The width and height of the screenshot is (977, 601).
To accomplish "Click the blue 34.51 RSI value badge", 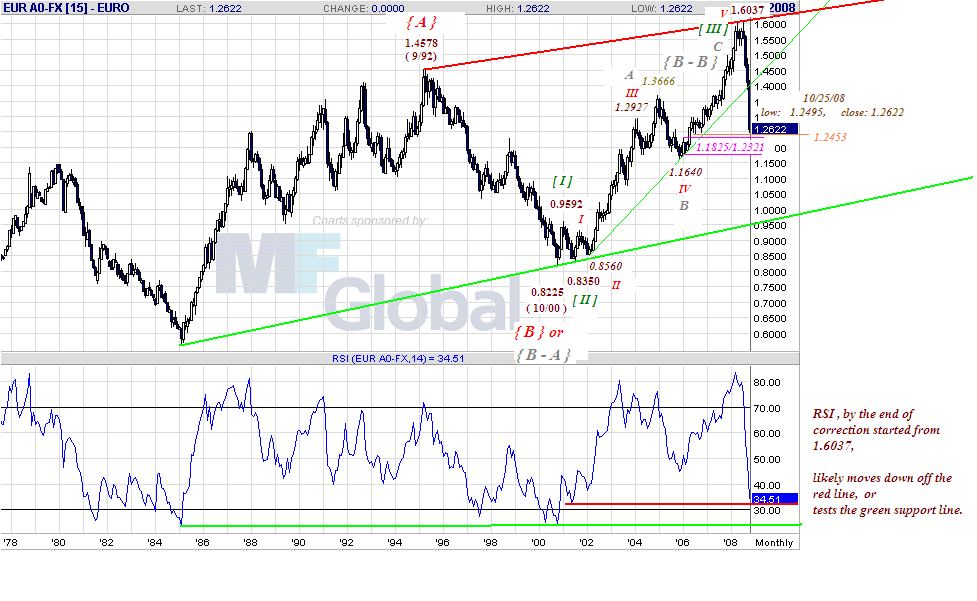I will pos(774,499).
